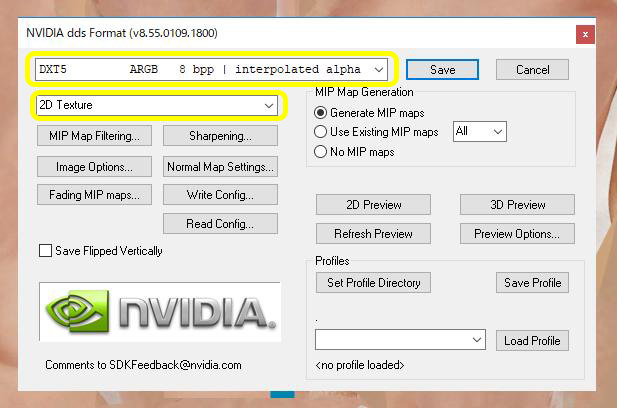Open Sharpening settings
The image size is (617, 408).
pyautogui.click(x=220, y=136)
